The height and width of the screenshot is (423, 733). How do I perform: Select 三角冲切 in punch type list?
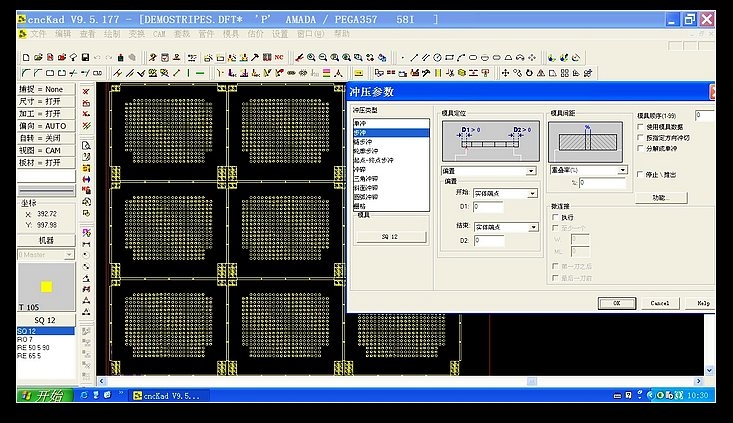(391, 179)
